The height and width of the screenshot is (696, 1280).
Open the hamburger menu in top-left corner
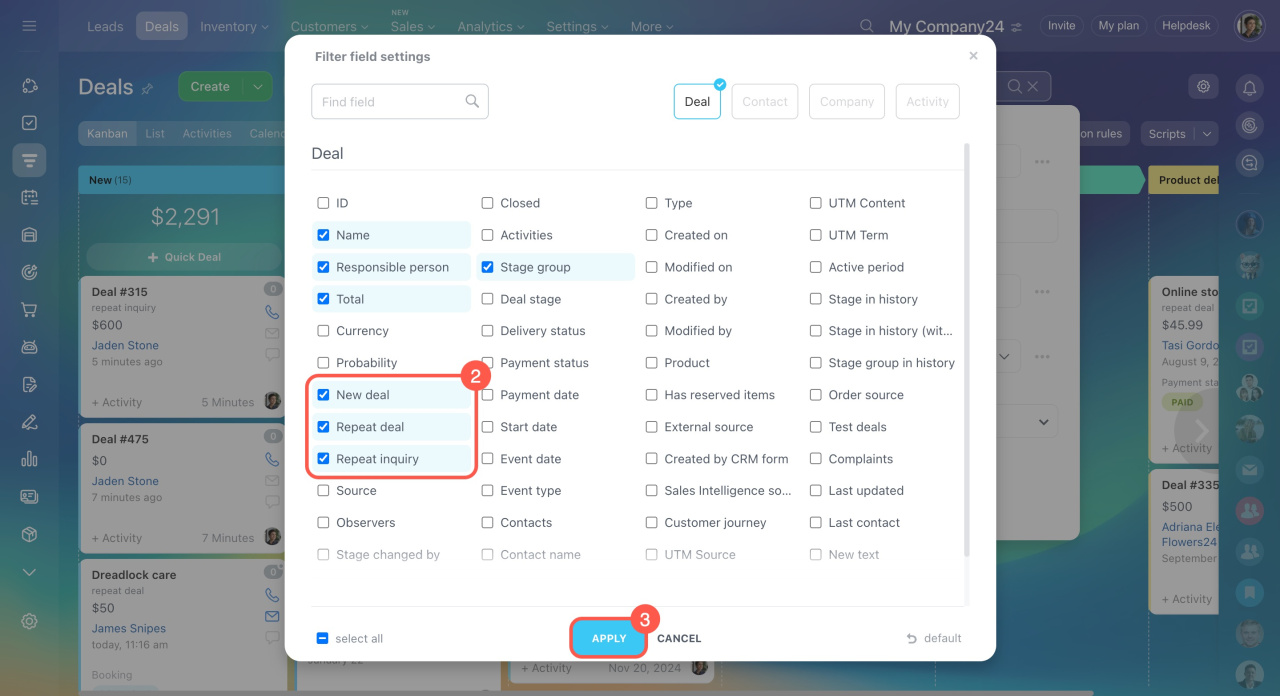tap(29, 26)
